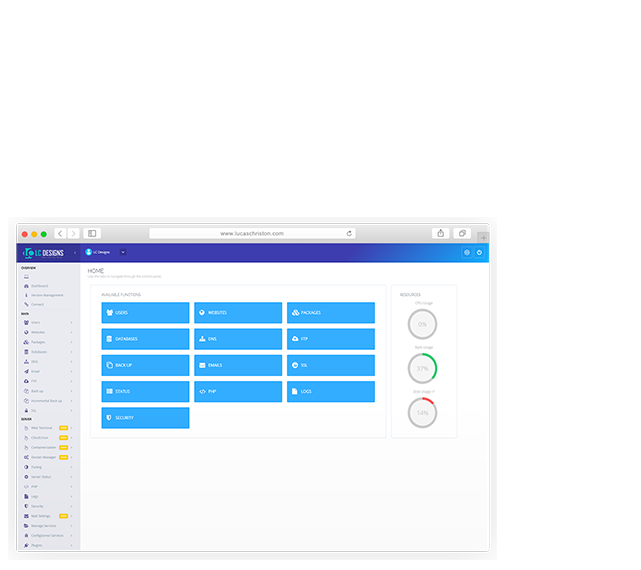Click the Docker Manager sidebar icon
Screen dimensions: 641x570
pos(26,456)
